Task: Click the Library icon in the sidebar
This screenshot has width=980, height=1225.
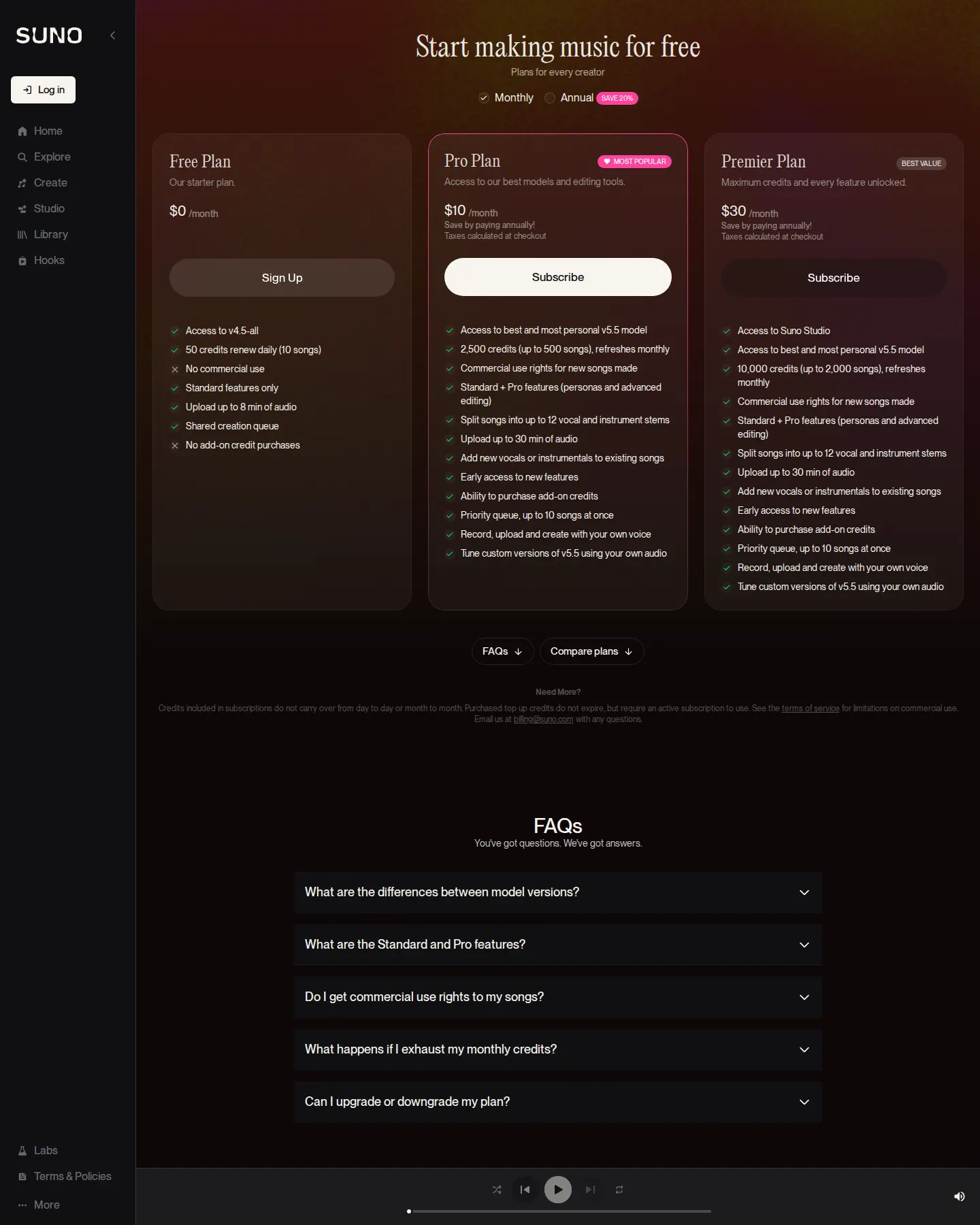Action: tap(22, 235)
